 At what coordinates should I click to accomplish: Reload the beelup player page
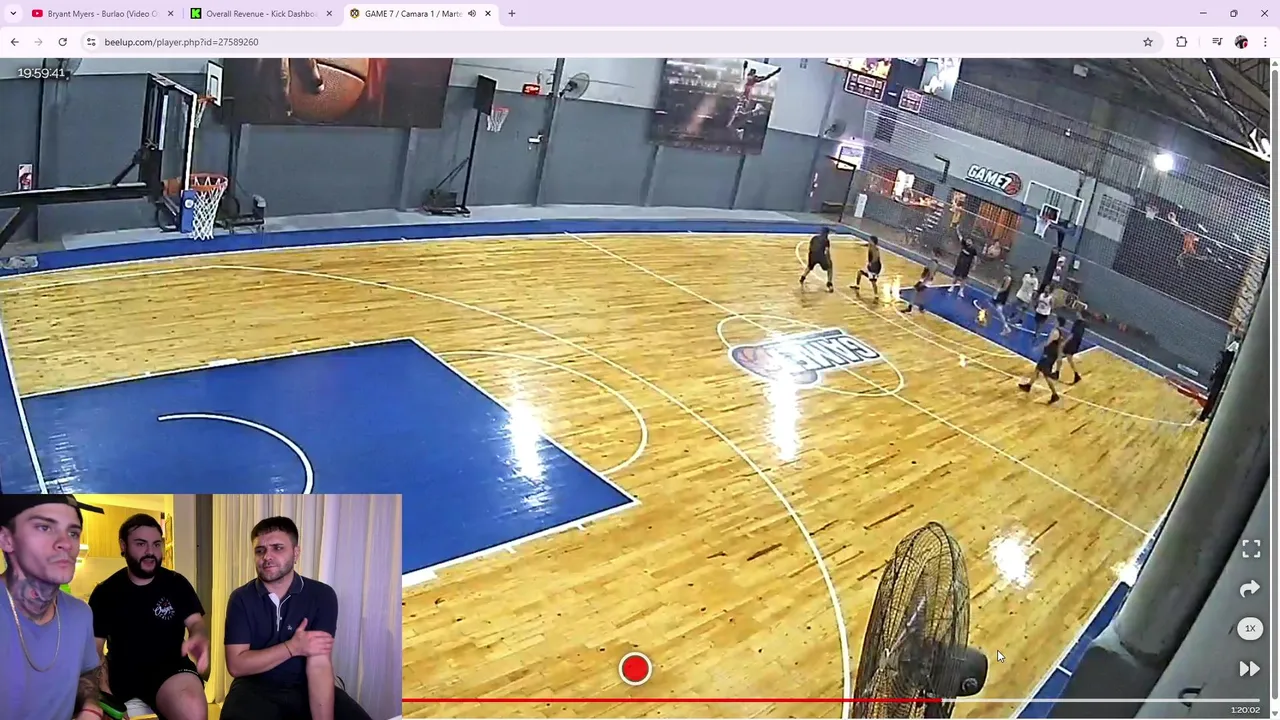[x=62, y=42]
